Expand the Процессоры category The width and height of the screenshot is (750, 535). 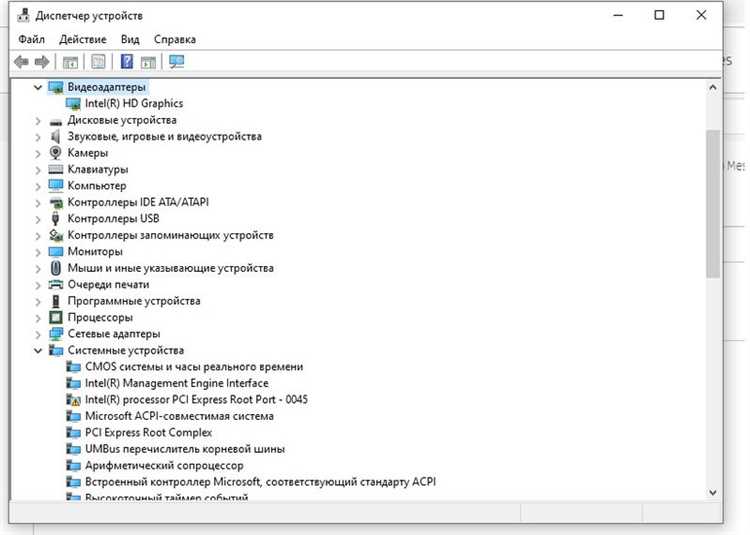[38, 318]
